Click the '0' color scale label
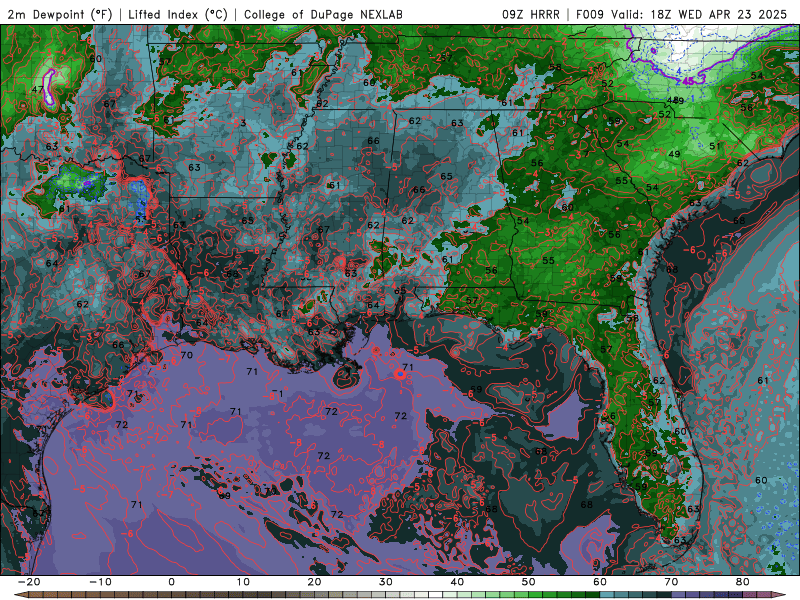The image size is (800, 600). [171, 582]
